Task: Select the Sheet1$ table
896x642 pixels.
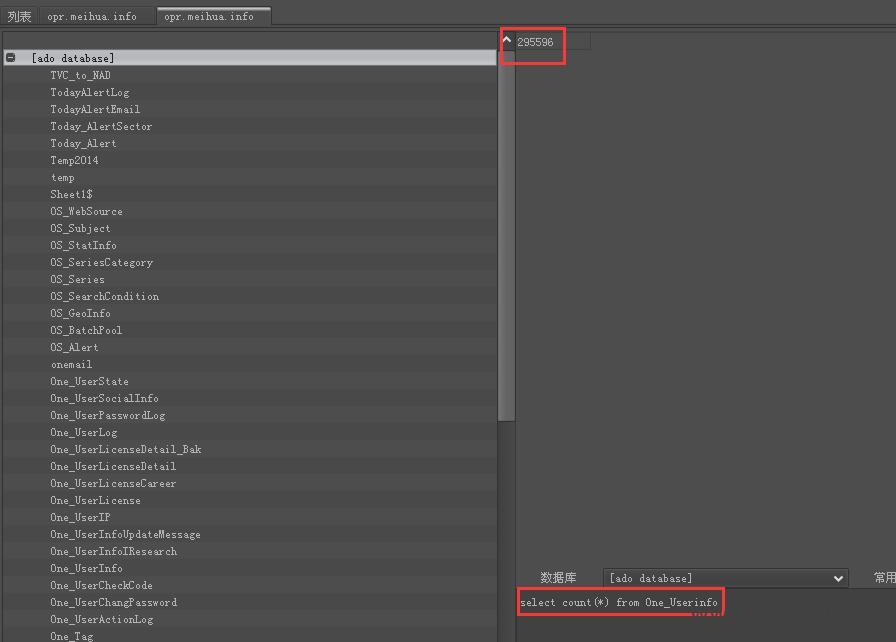Action: 71,194
